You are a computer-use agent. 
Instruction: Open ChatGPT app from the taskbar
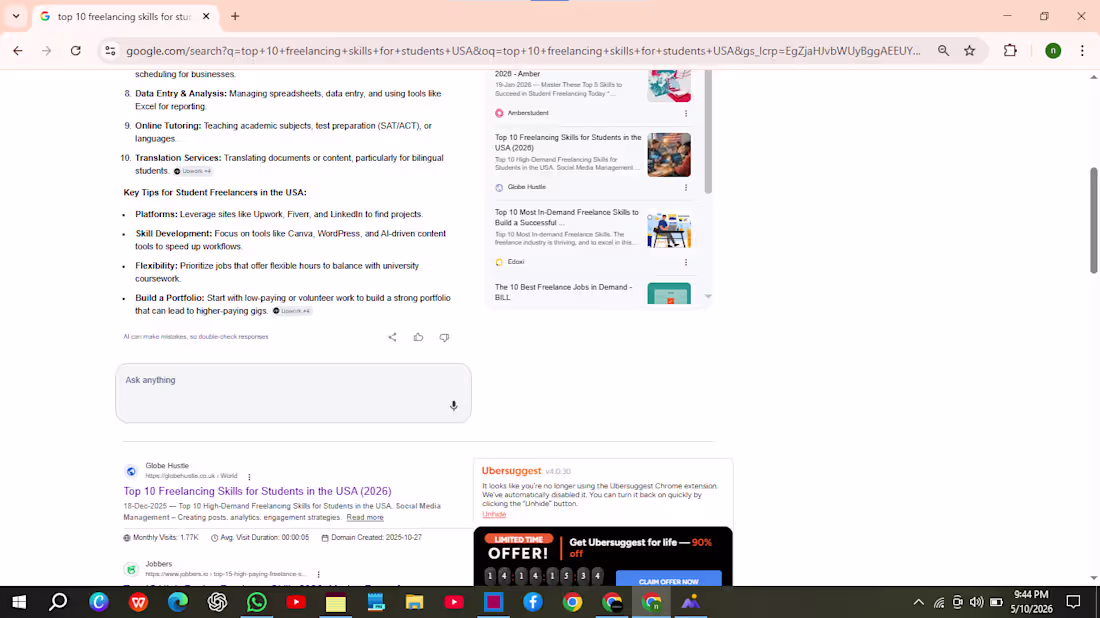point(217,602)
